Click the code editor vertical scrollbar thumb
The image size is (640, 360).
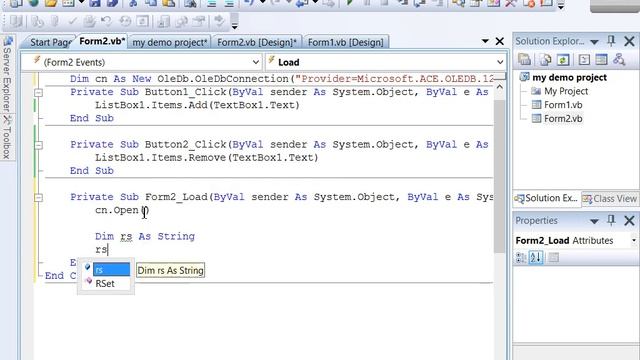click(x=500, y=176)
